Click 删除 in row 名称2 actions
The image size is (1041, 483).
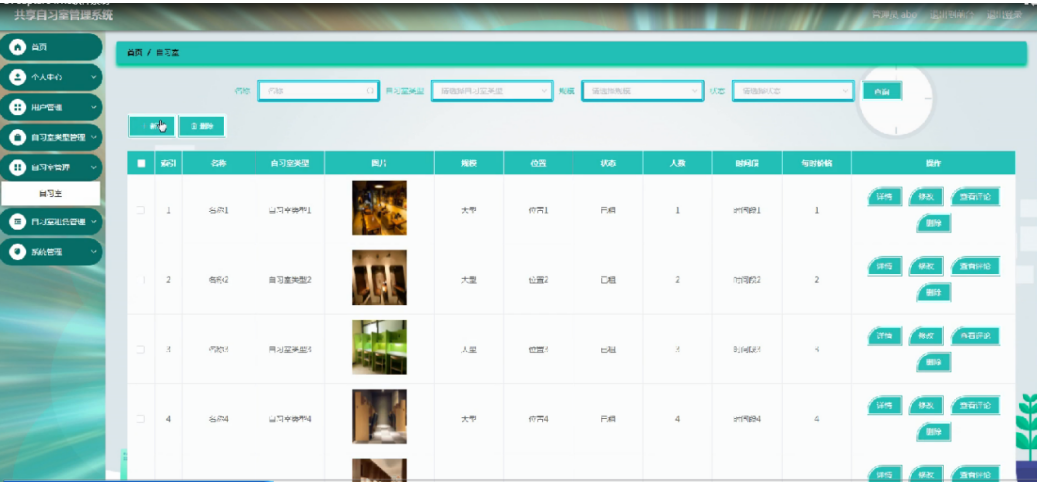coord(933,293)
